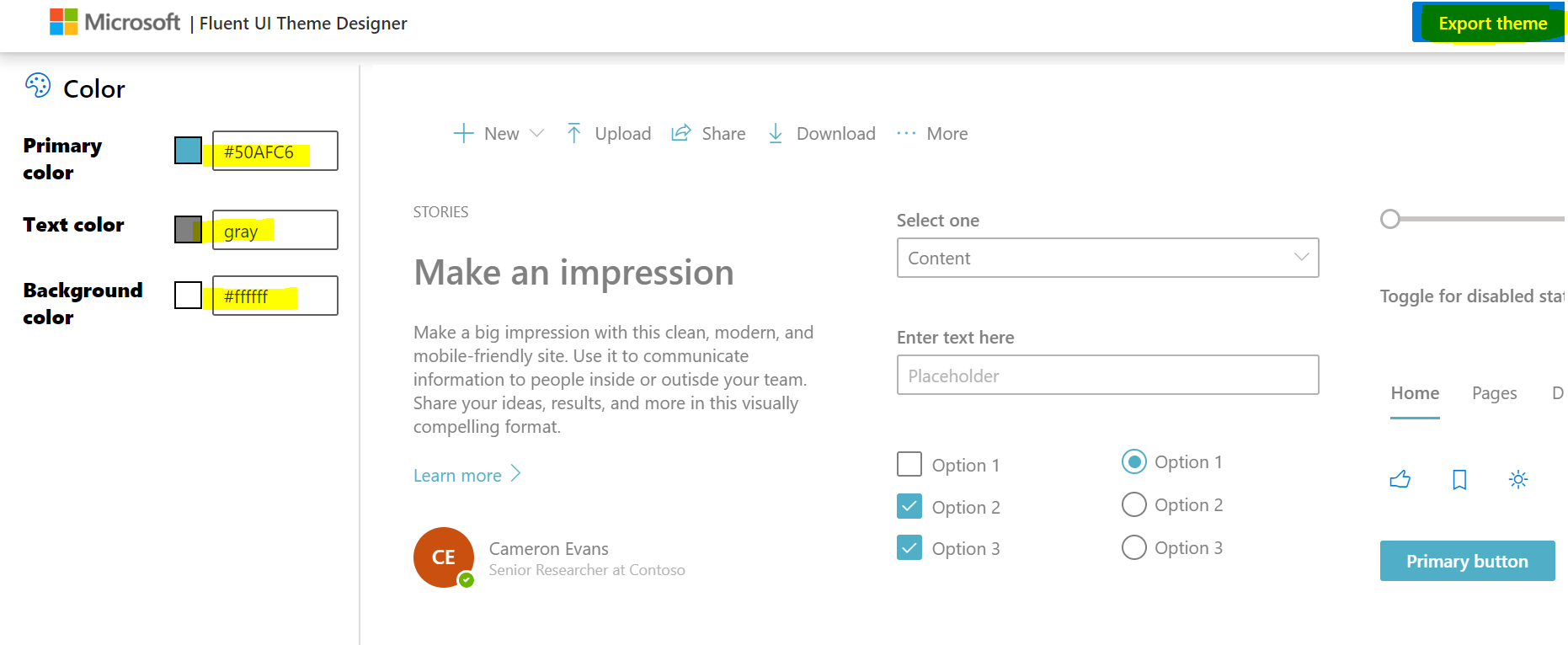This screenshot has height=645, width=1568.
Task: Switch to the Pages tab
Action: point(1493,392)
